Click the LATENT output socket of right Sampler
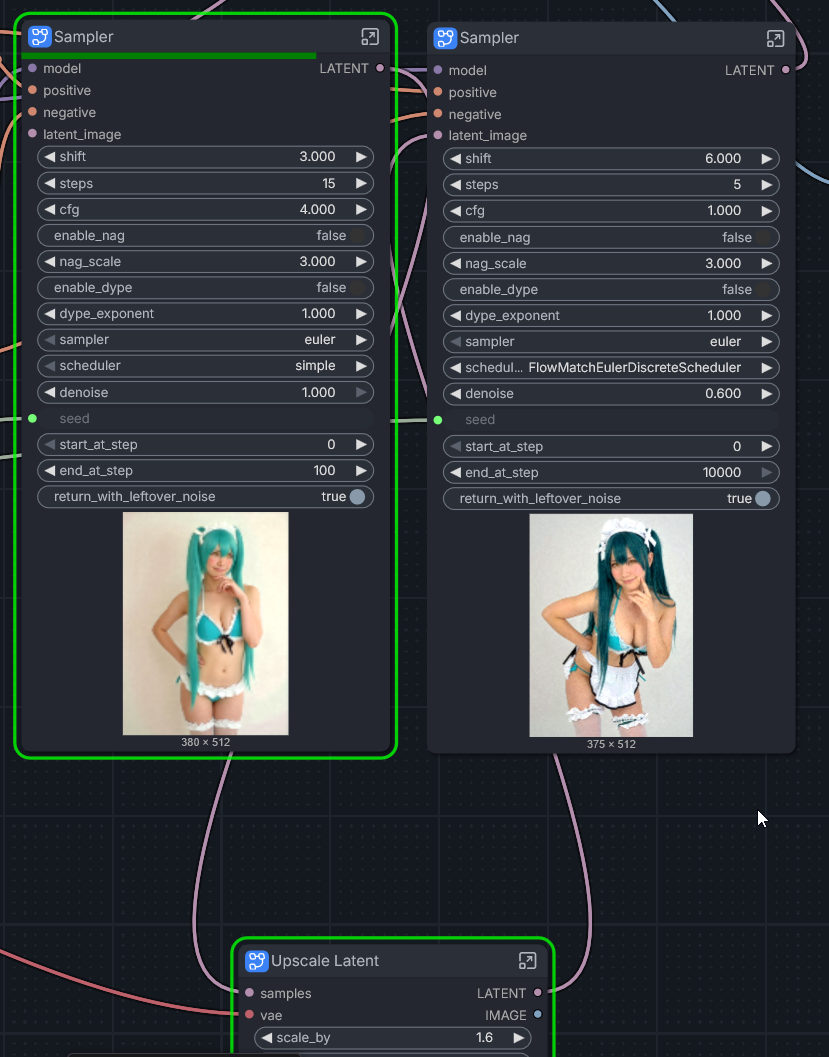The width and height of the screenshot is (829, 1057). pyautogui.click(x=786, y=70)
